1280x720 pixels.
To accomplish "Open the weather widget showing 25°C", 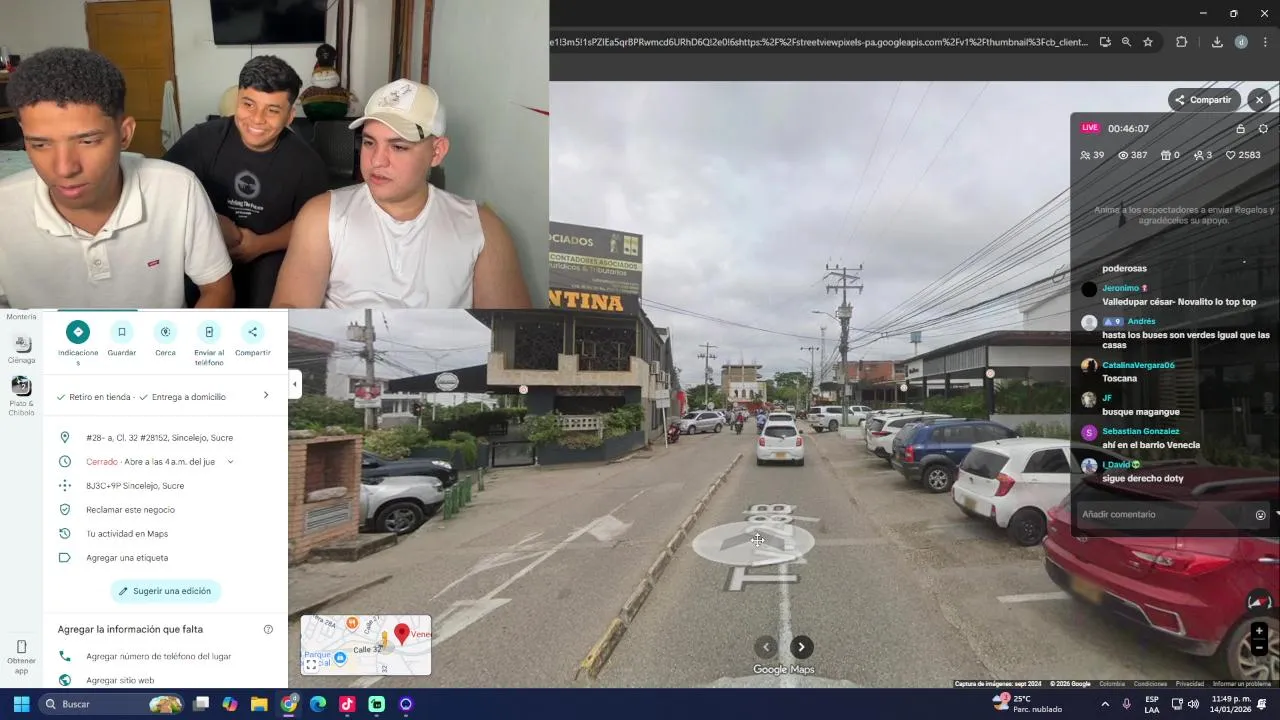I will point(1027,704).
